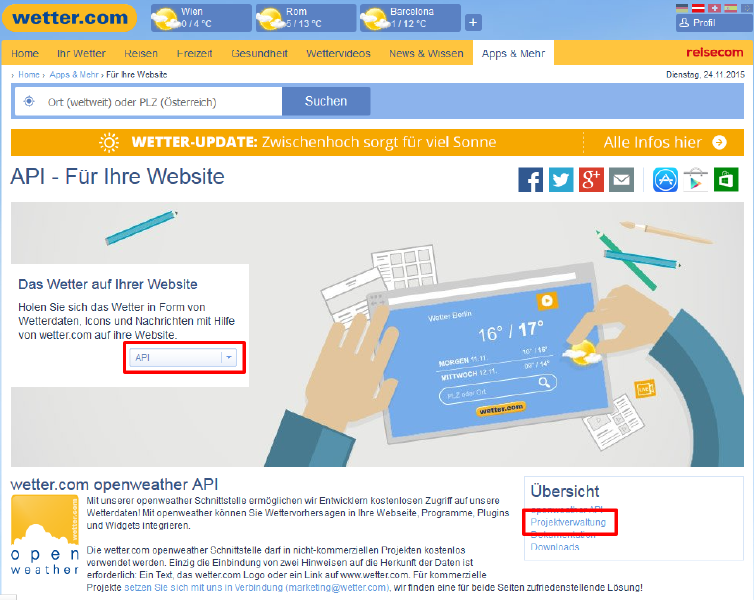Open the Gesundheit menu
754x600 pixels.
(259, 53)
